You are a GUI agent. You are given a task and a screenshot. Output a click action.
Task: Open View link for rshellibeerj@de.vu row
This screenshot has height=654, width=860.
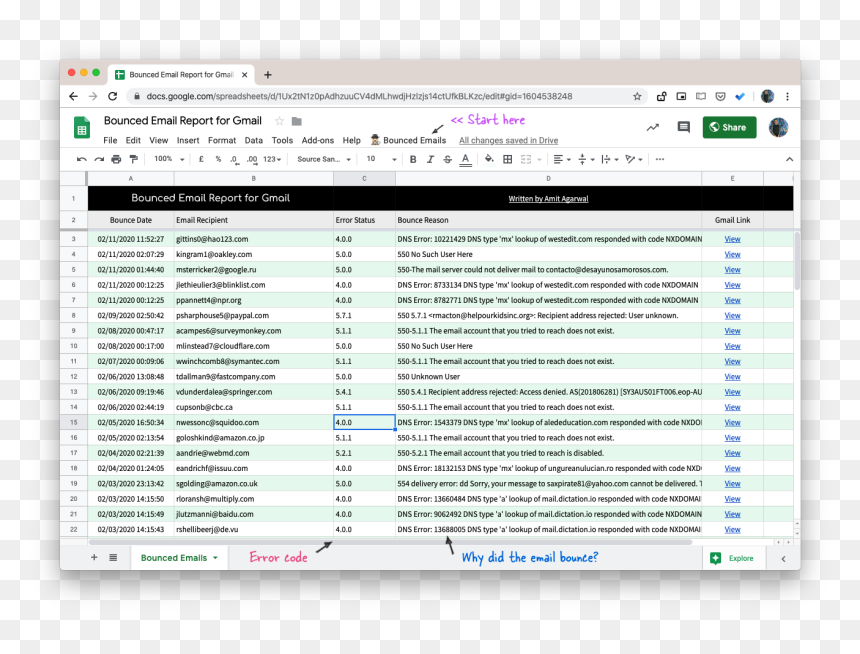coord(732,529)
